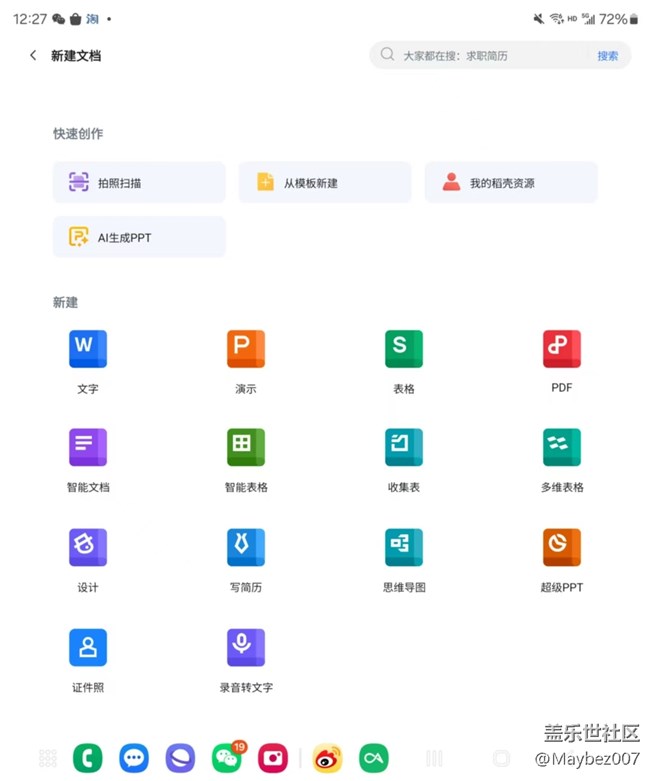This screenshot has height=781, width=650.
Task: Open the apps grid button in dock
Action: tap(48, 758)
